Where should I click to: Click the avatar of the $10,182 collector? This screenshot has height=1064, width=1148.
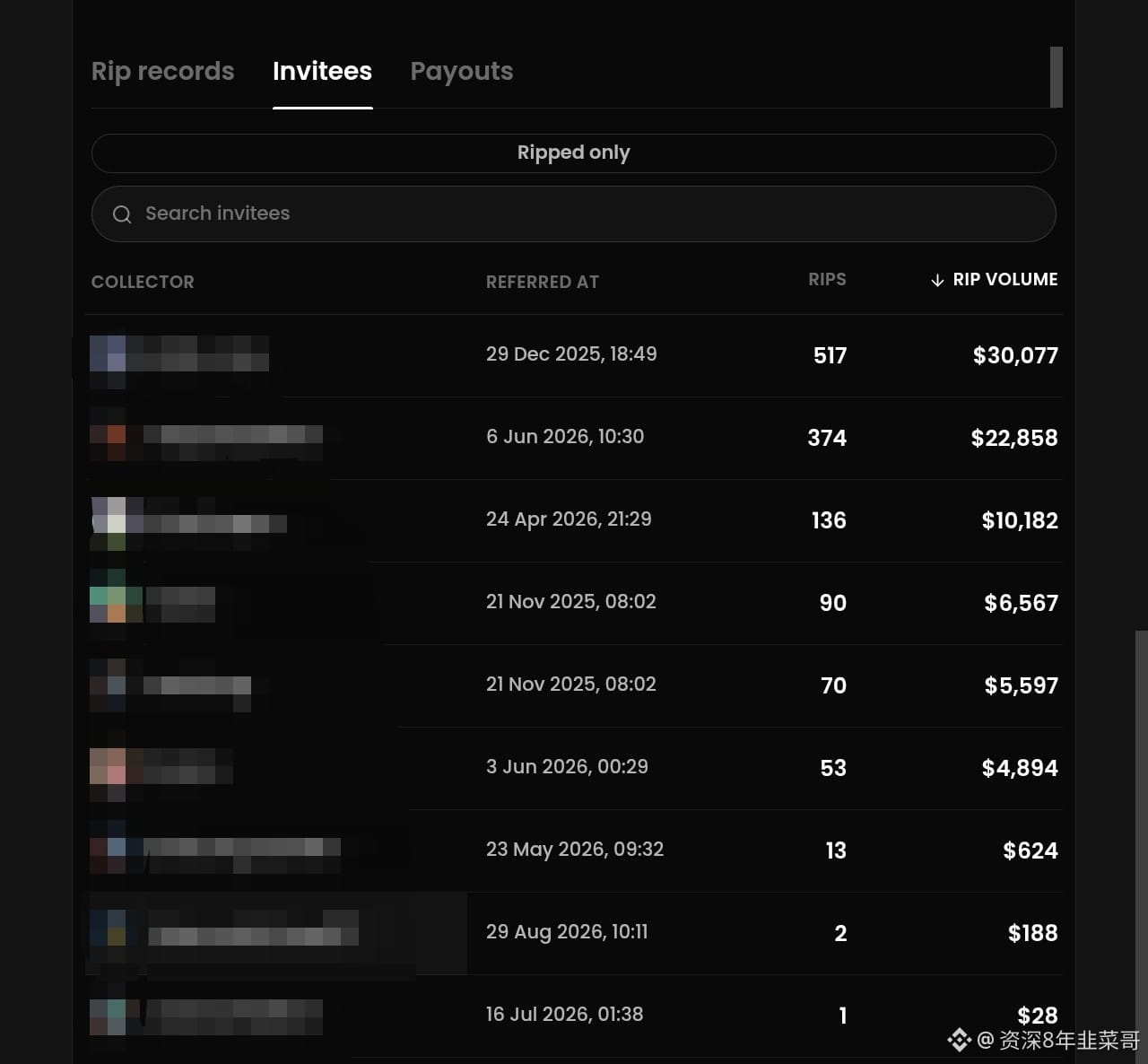coord(108,519)
